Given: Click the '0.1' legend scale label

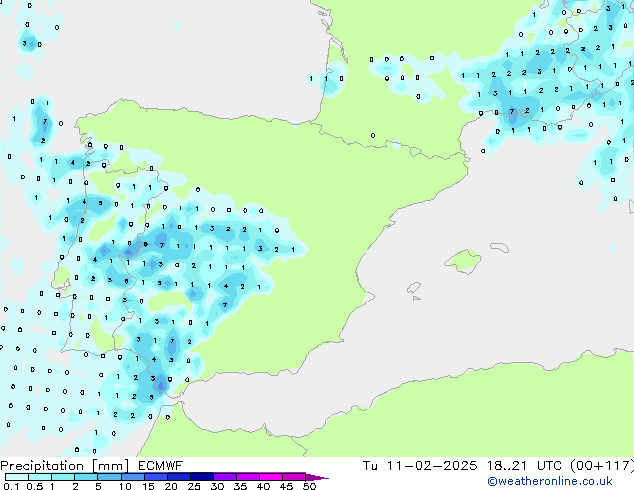Looking at the screenshot, I should (11, 486).
